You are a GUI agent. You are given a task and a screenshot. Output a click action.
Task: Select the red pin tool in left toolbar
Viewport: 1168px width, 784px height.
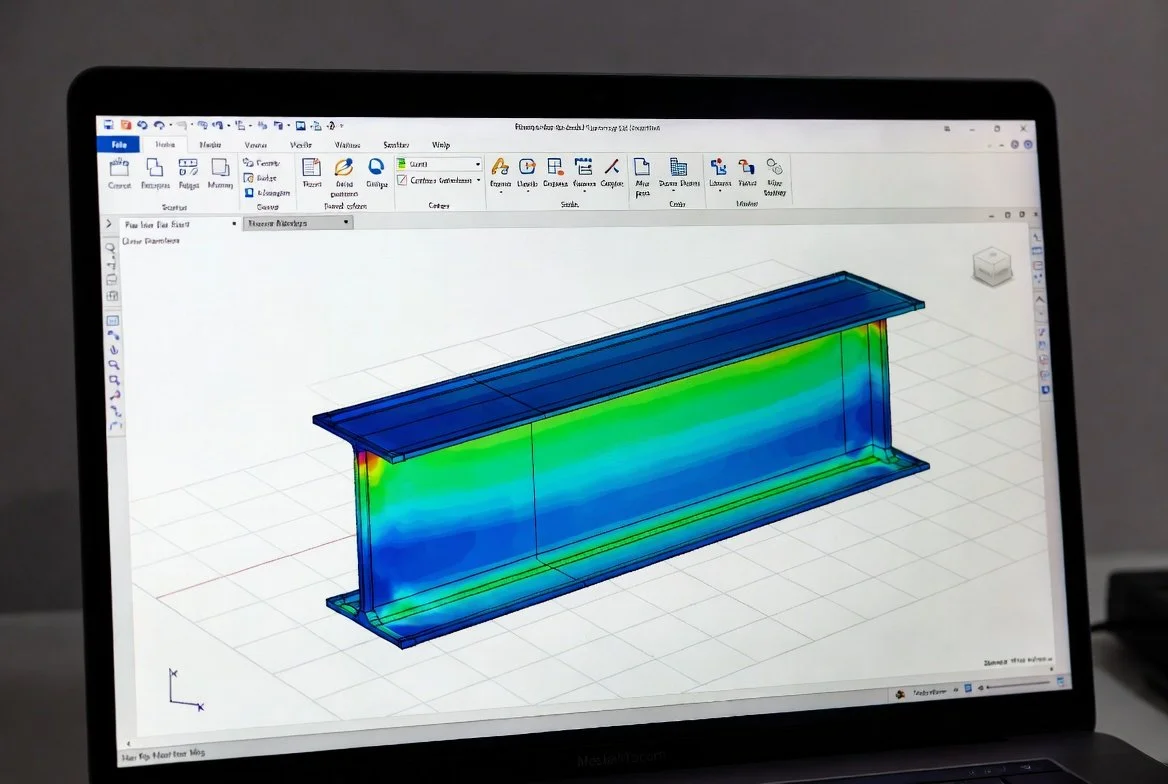115,396
